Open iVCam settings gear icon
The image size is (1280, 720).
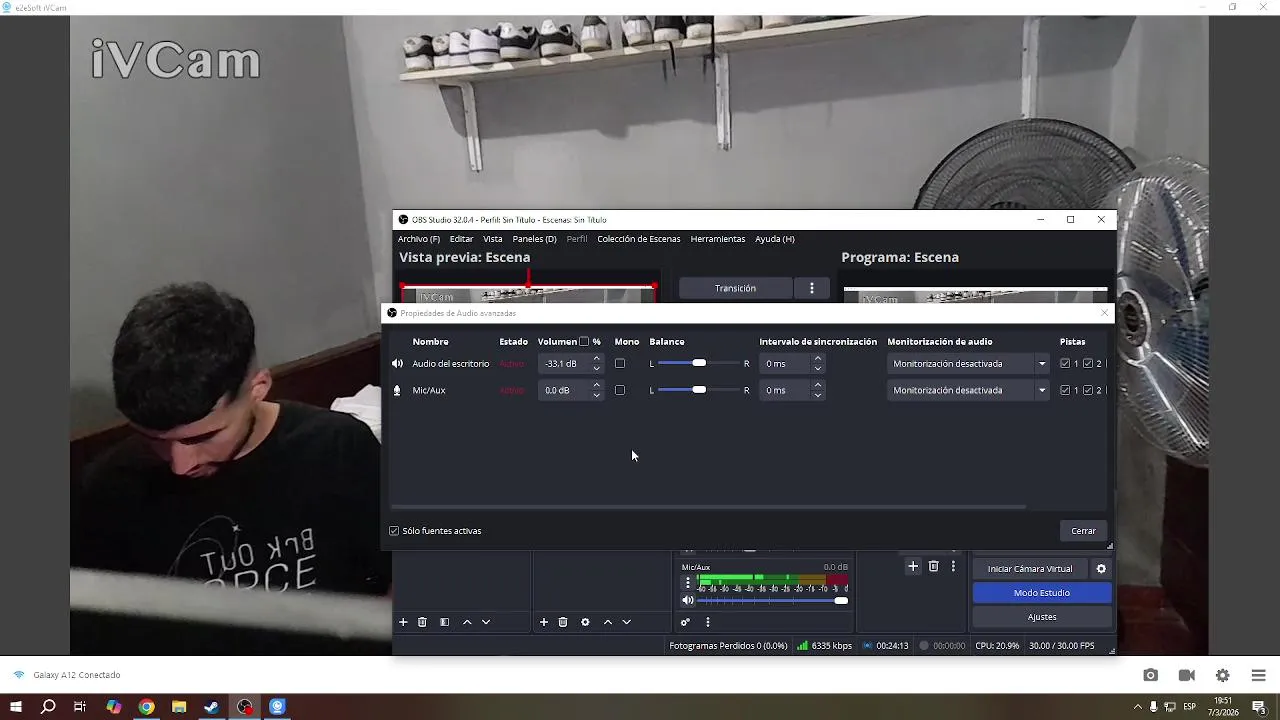1223,675
